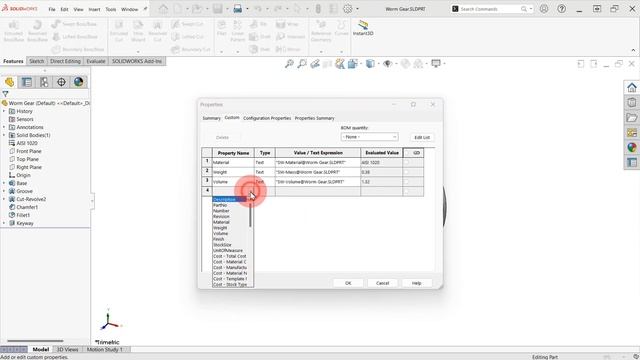The image size is (640, 360).
Task: Select StockSize in property name list
Action: 222,245
